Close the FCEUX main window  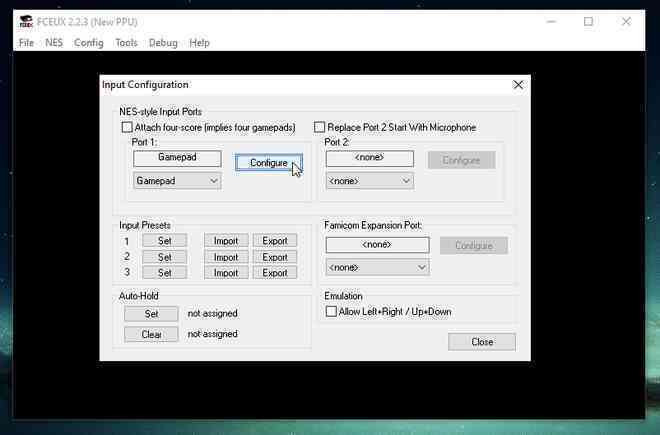click(x=626, y=21)
